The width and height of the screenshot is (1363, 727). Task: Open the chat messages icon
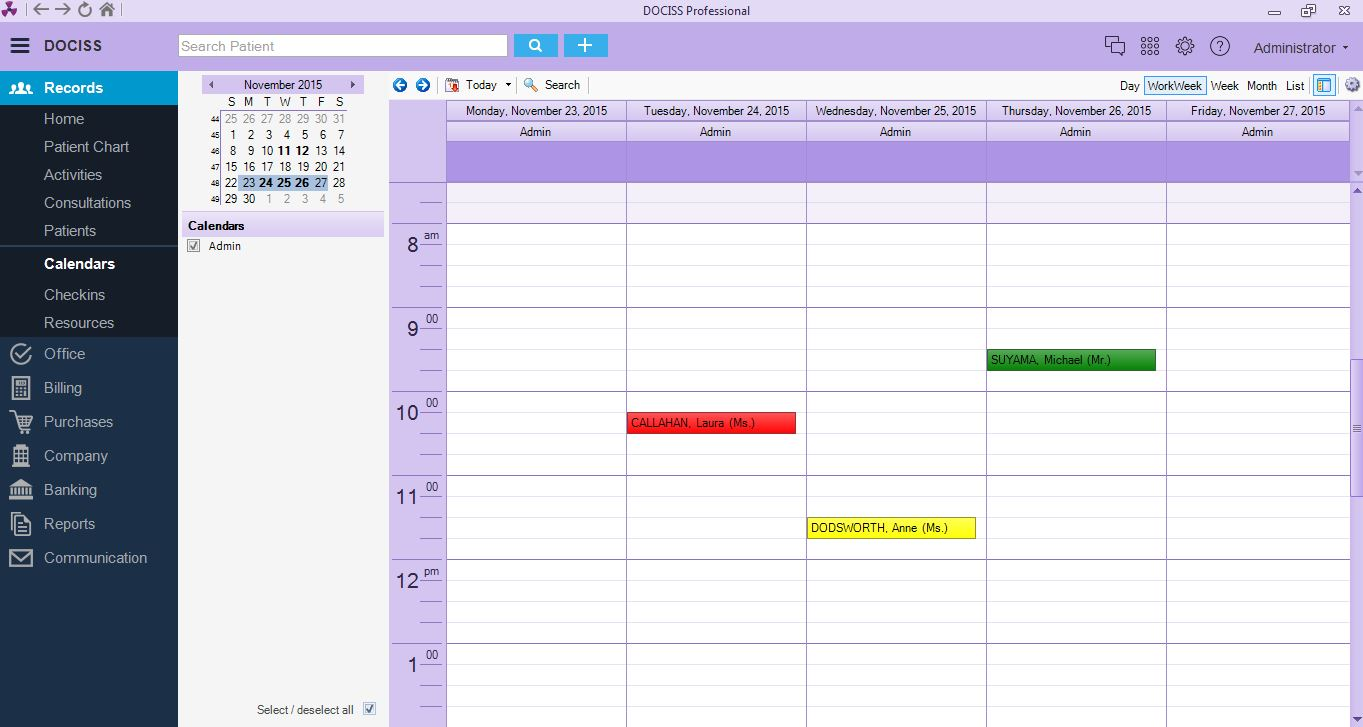coord(1115,46)
